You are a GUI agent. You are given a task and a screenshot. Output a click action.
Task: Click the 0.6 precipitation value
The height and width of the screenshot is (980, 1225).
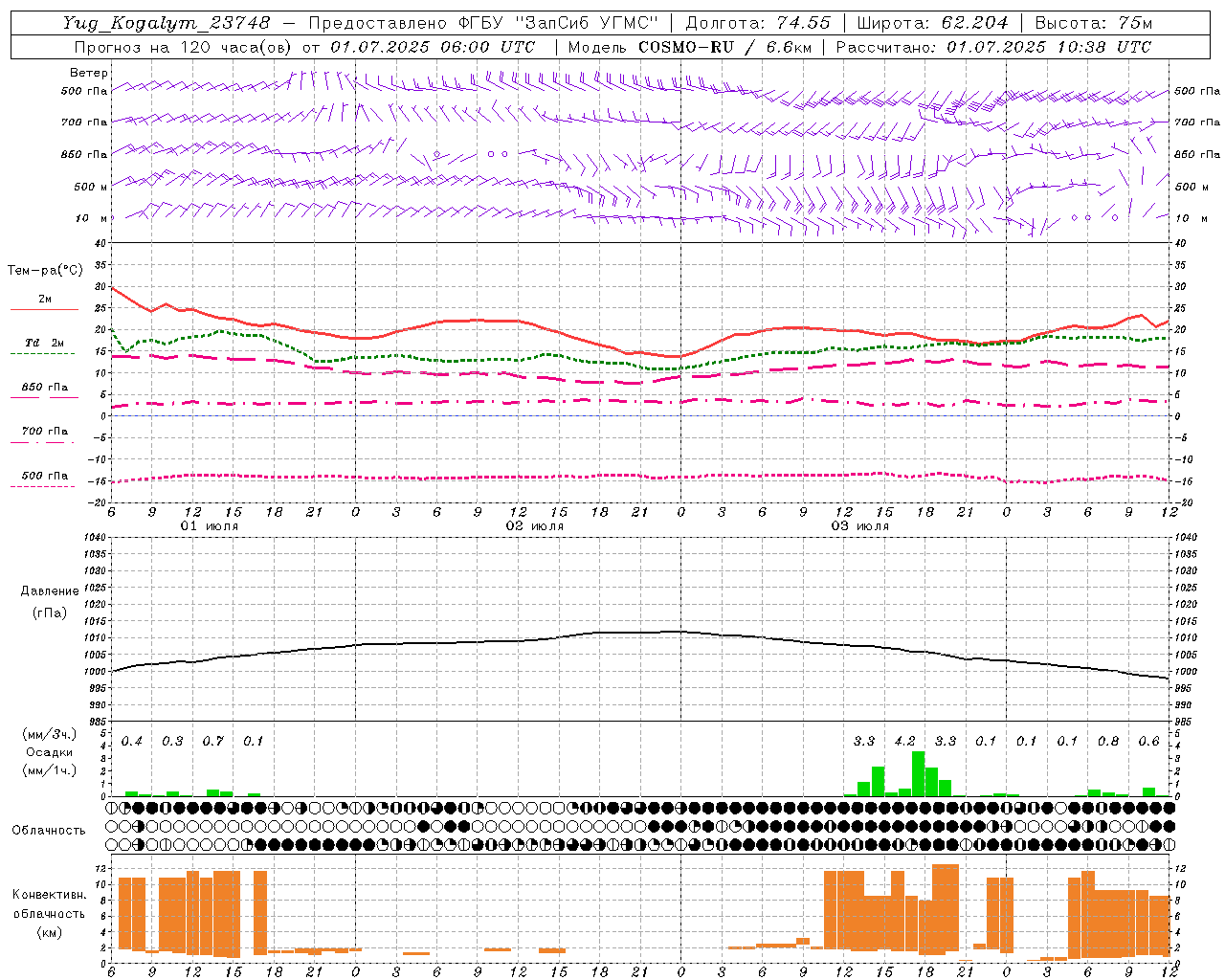click(1149, 742)
